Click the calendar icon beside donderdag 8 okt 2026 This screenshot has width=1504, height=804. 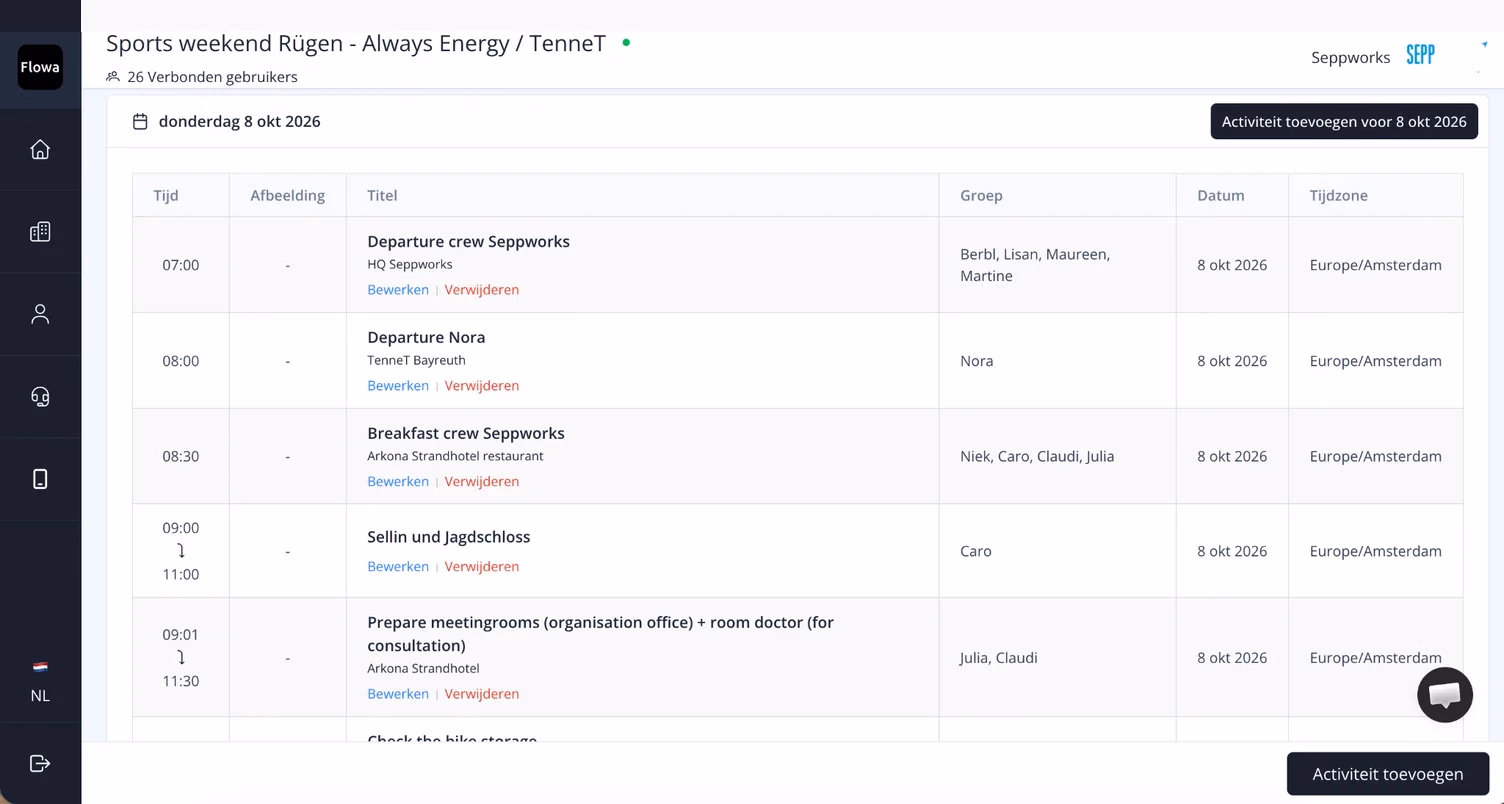click(x=141, y=122)
